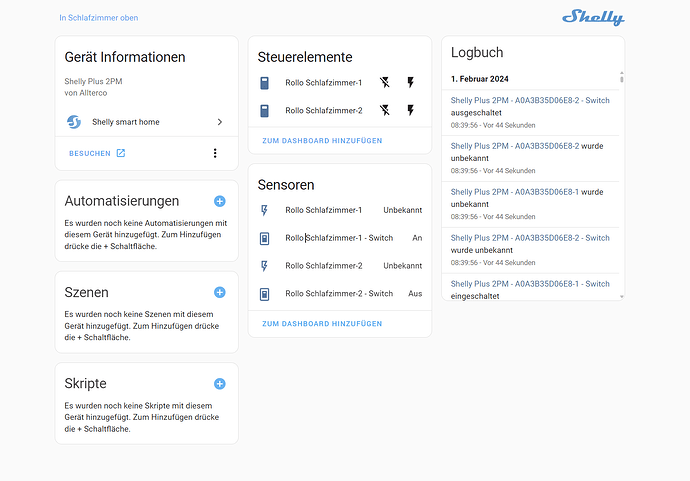Viewport: 690px width, 481px height.
Task: Click Rollo Schlafzimmer-1 sensor flash icon
Action: [x=264, y=210]
